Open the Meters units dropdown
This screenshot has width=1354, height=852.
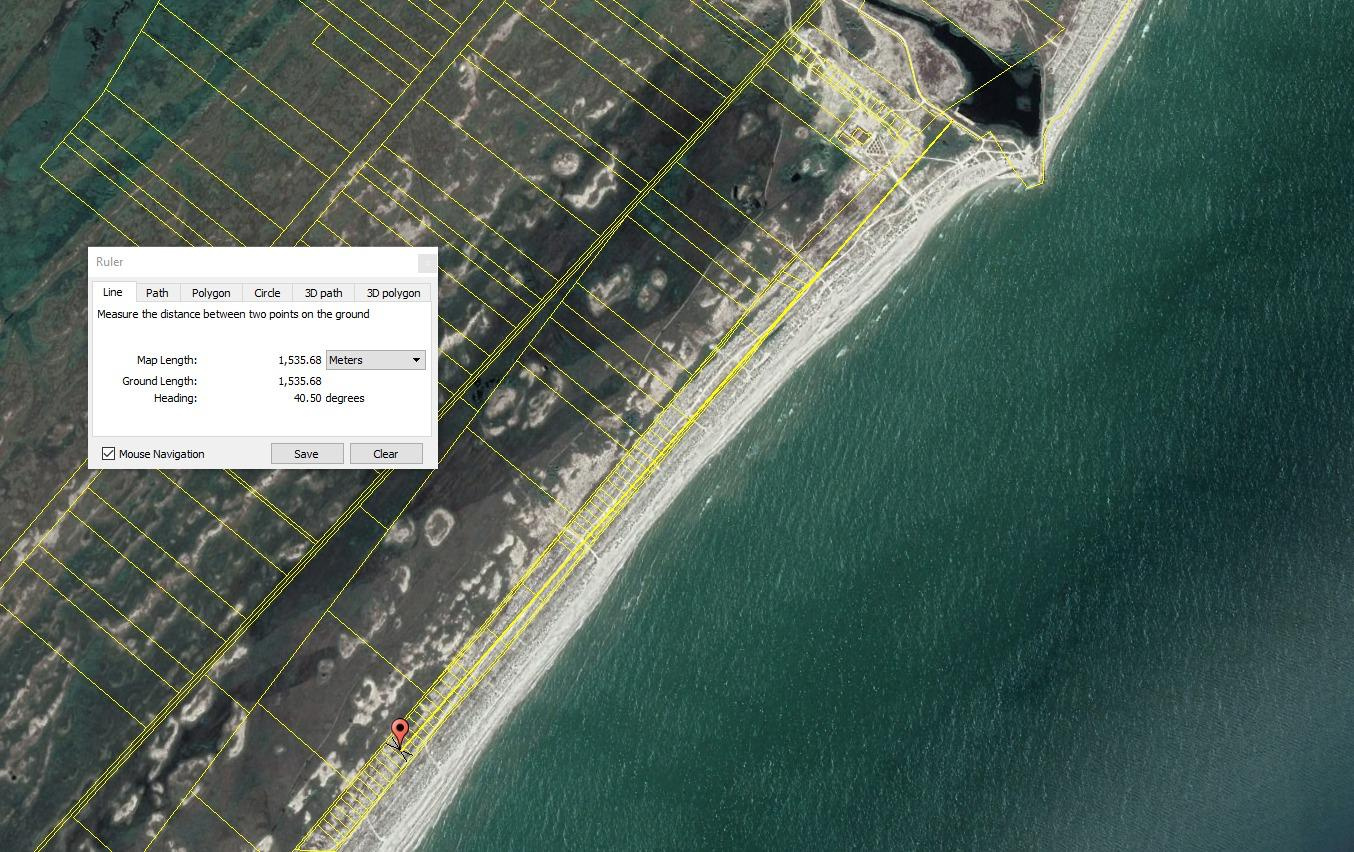tap(376, 360)
